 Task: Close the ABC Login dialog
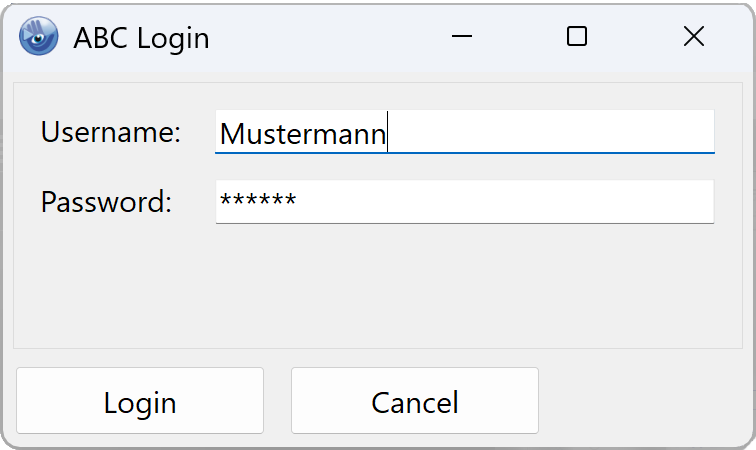click(693, 37)
